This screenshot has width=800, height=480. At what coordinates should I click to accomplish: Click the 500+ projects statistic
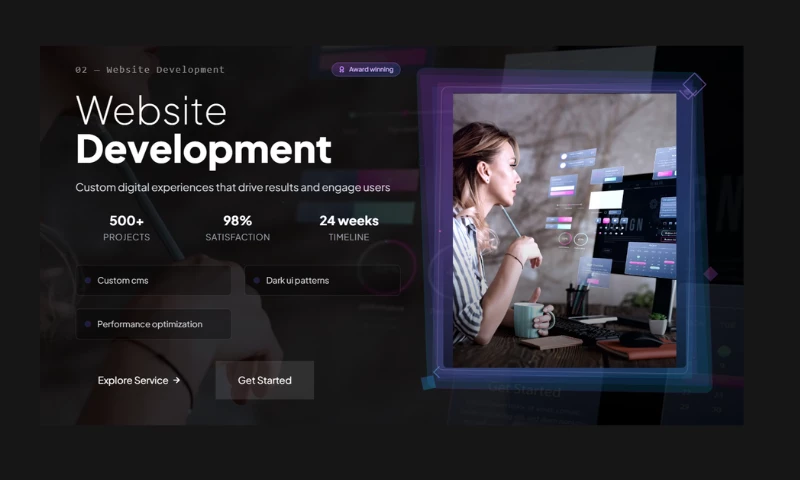click(x=127, y=228)
